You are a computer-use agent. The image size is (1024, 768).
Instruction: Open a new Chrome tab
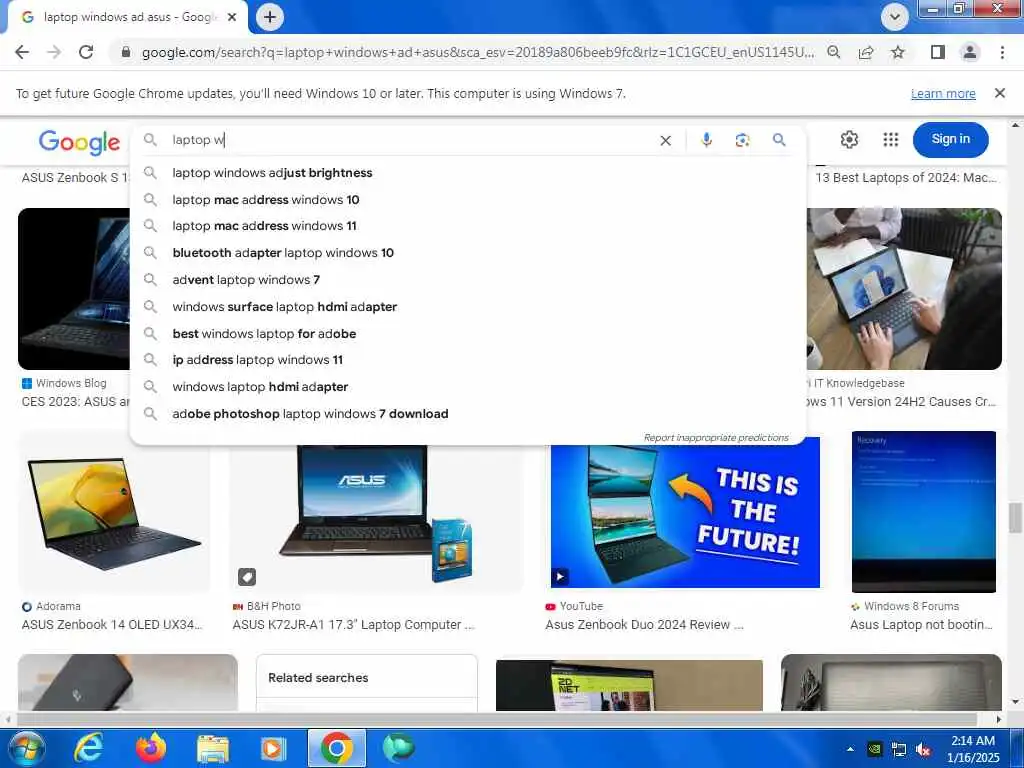tap(270, 17)
